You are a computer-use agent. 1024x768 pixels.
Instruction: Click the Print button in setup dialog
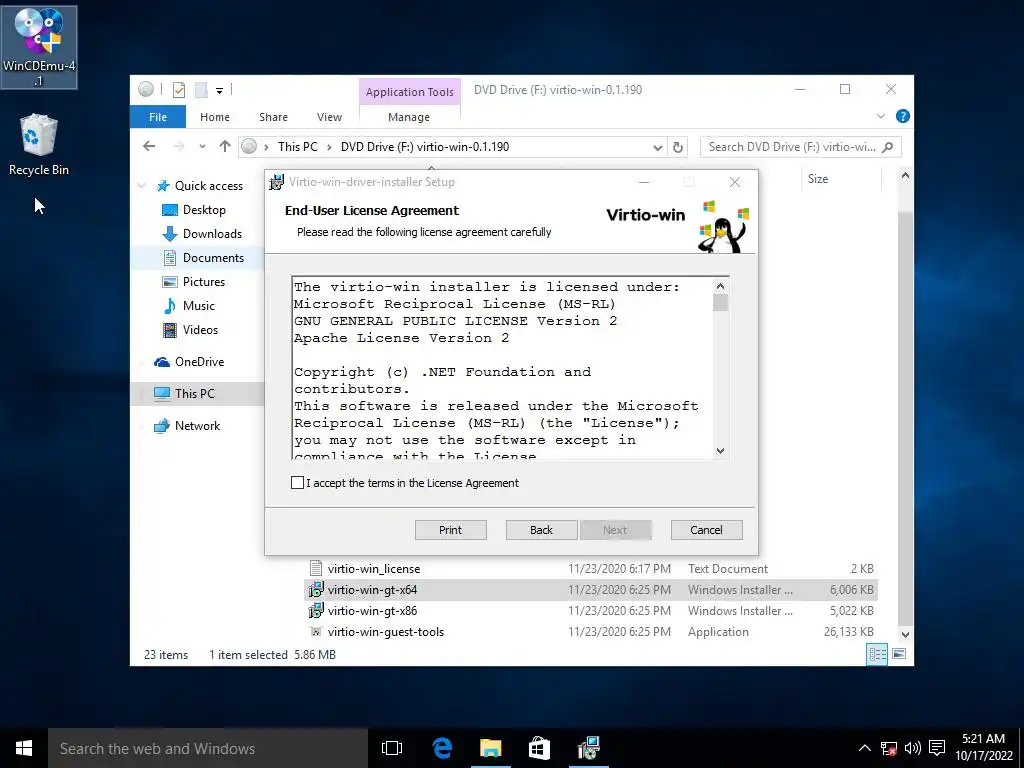(x=451, y=530)
